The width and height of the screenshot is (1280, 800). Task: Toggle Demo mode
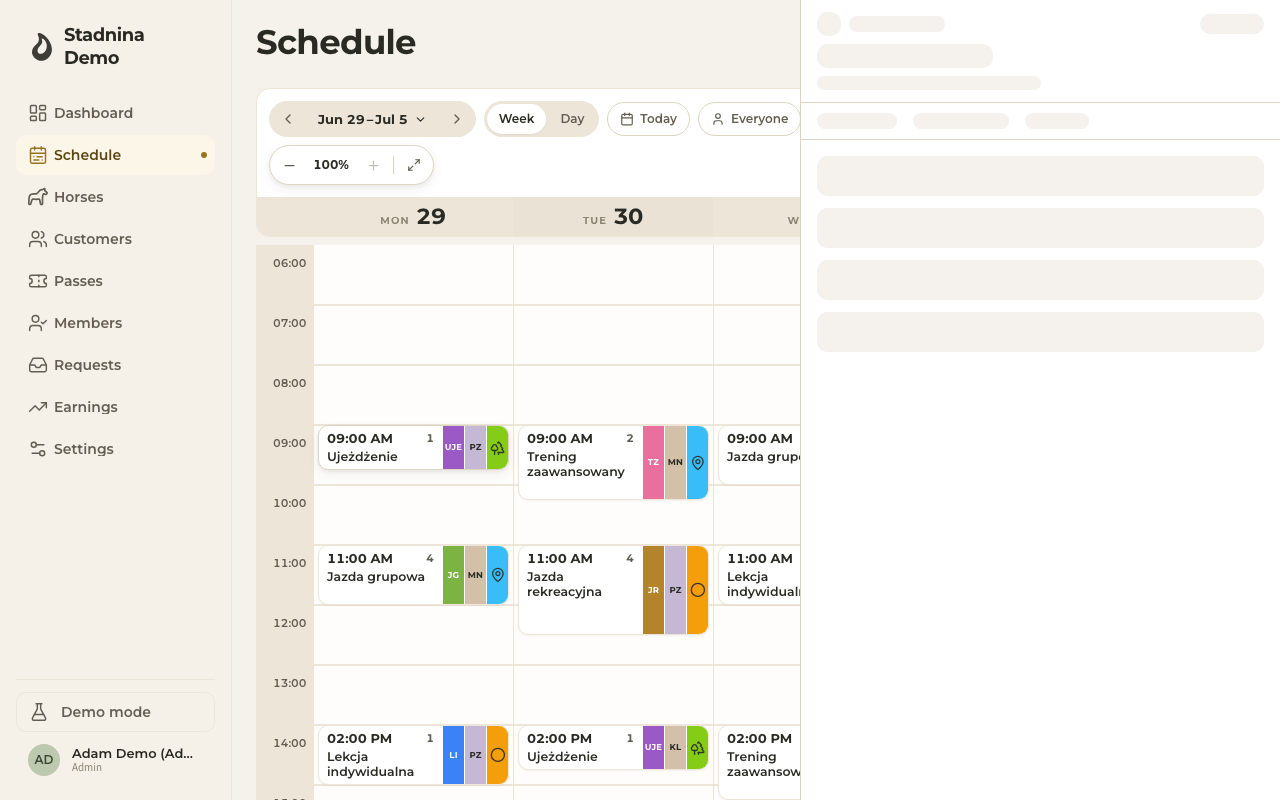[115, 712]
